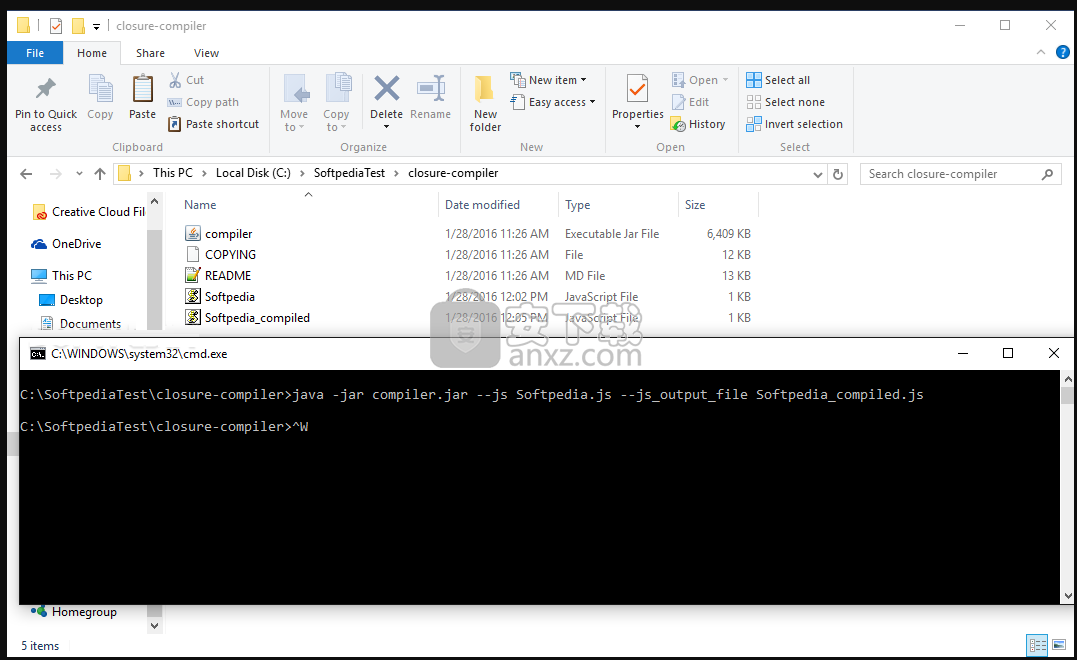
Task: Click the Properties checkmark icon
Action: coord(637,89)
